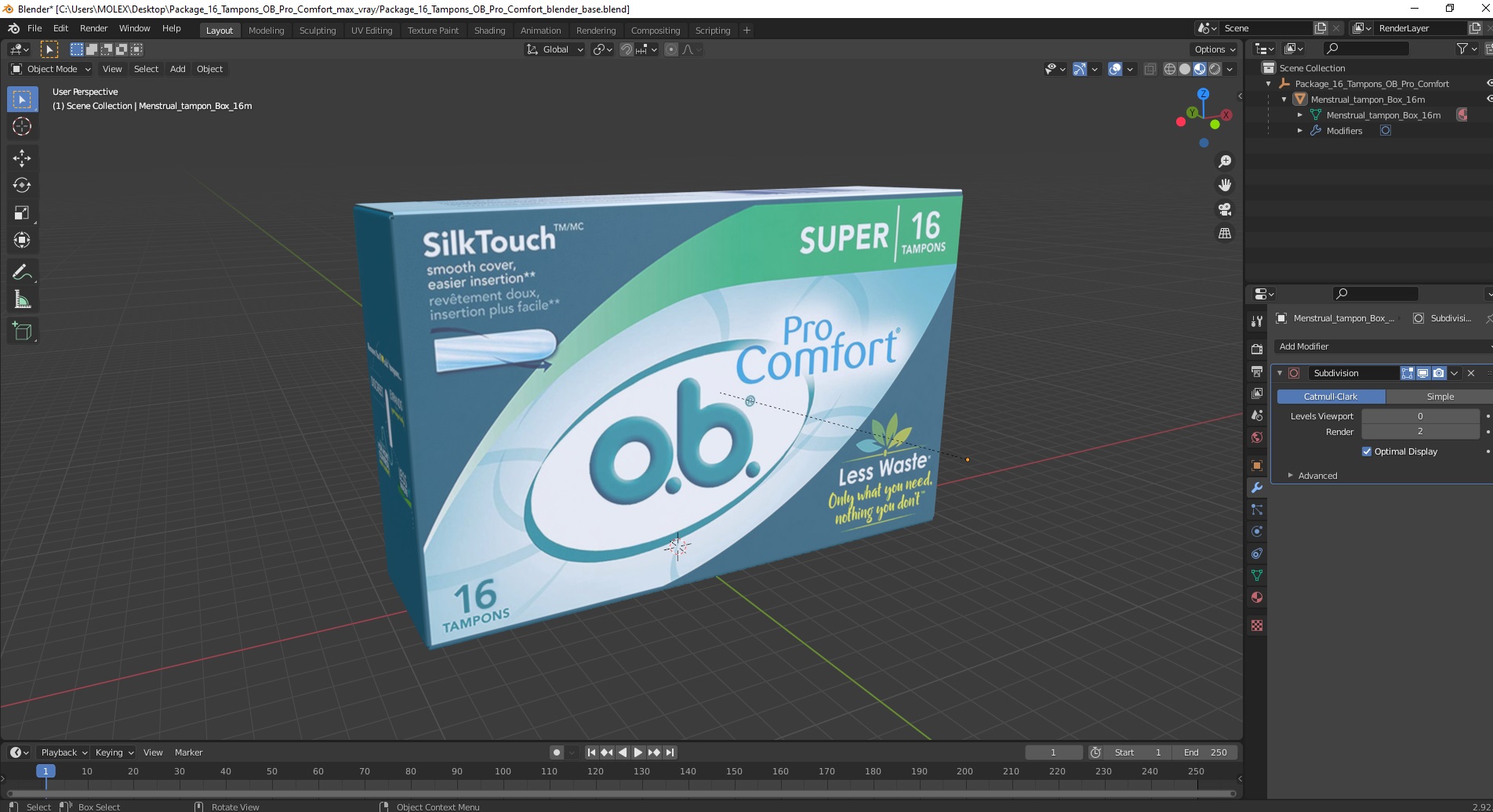Switch to the Shading workspace tab
This screenshot has width=1493, height=812.
(x=489, y=31)
